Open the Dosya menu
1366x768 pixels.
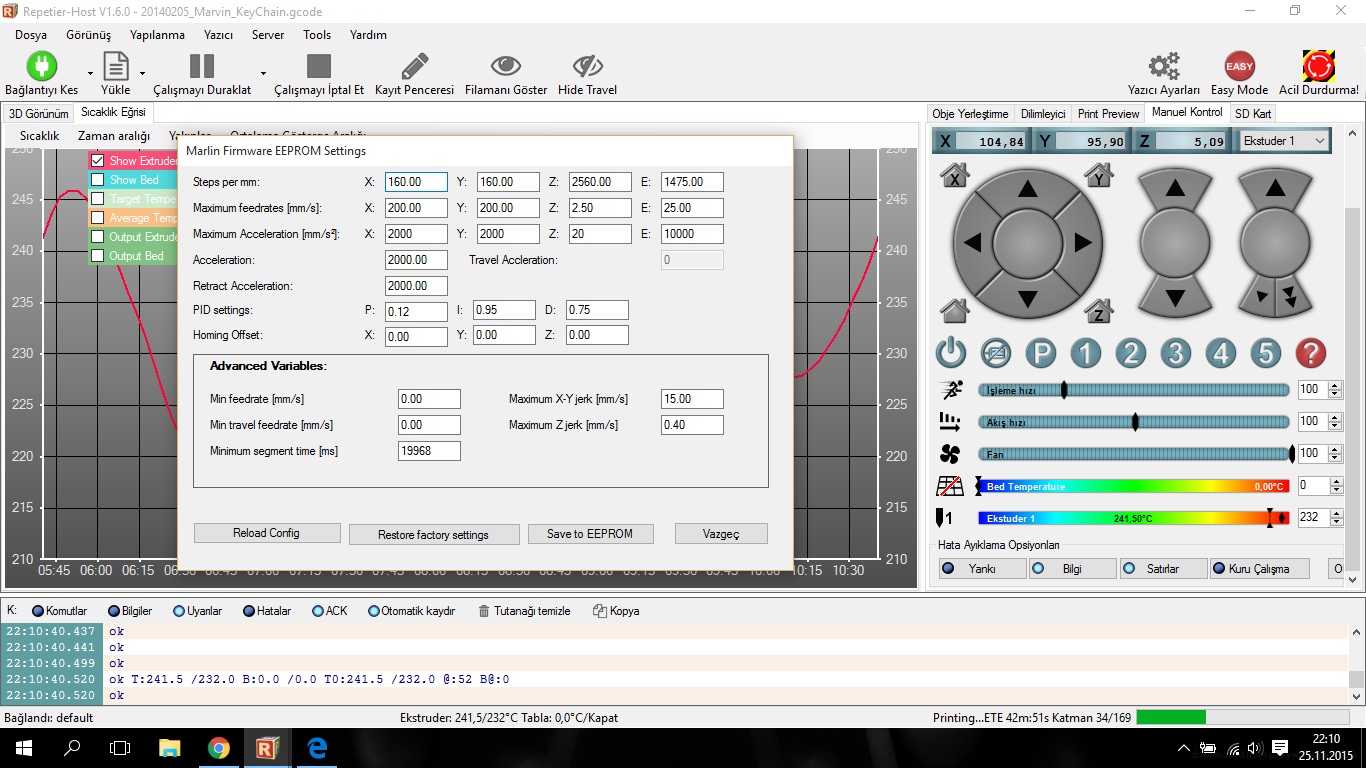pos(31,34)
